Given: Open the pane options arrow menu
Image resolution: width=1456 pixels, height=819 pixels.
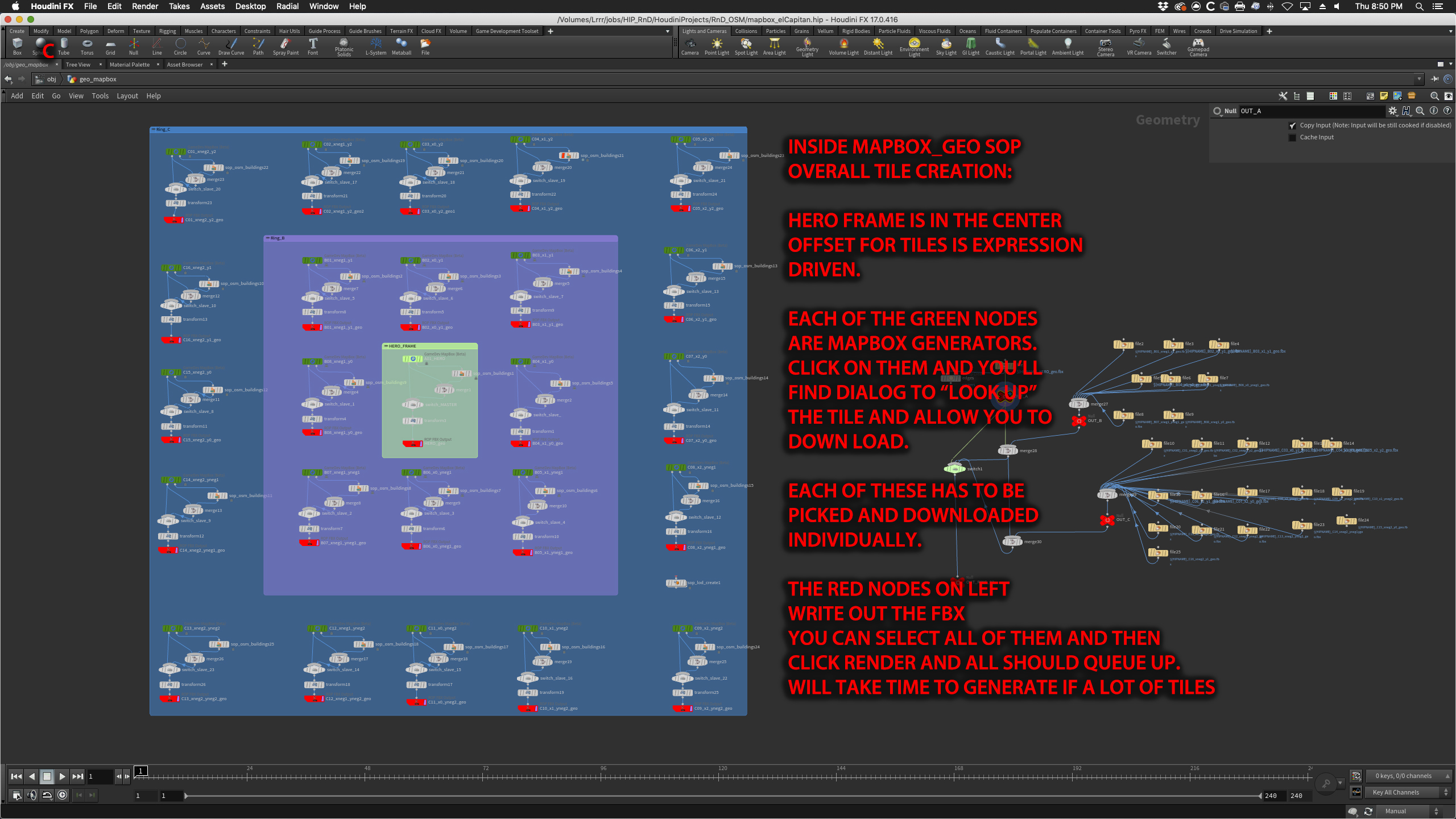Looking at the screenshot, I should point(1451,64).
